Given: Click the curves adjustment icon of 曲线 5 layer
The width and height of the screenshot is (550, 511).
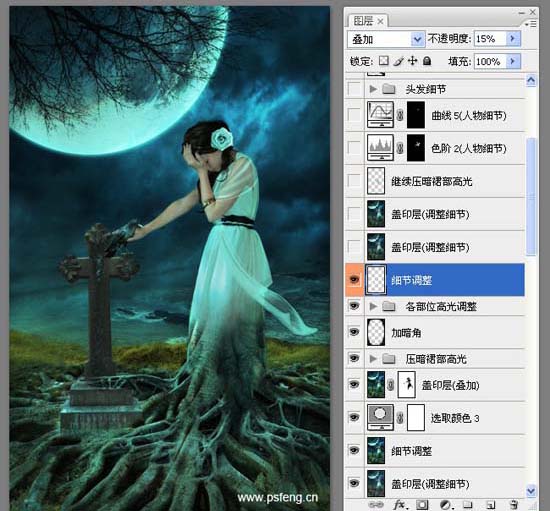Looking at the screenshot, I should tap(380, 114).
